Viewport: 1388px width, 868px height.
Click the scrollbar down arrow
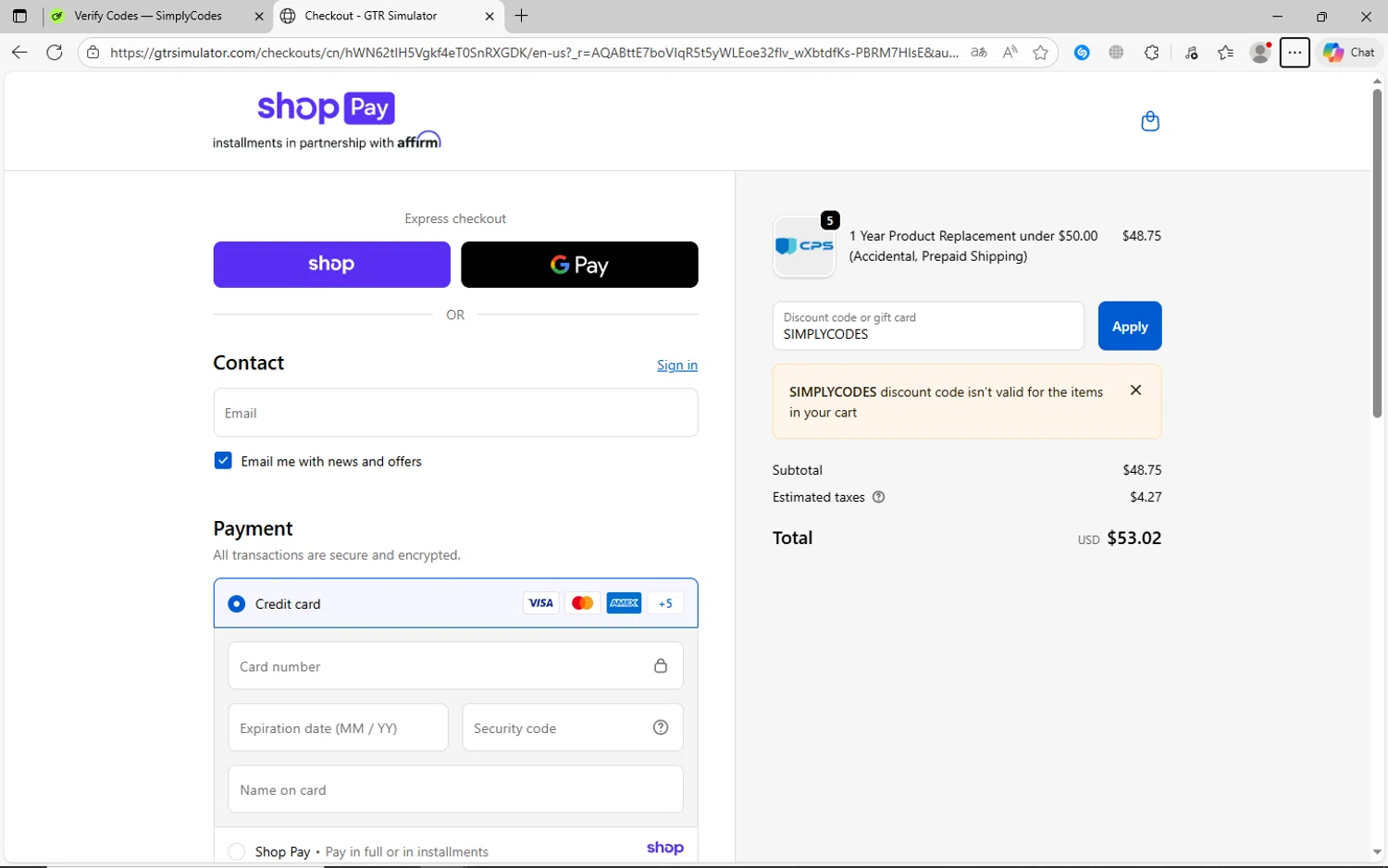tap(1377, 852)
